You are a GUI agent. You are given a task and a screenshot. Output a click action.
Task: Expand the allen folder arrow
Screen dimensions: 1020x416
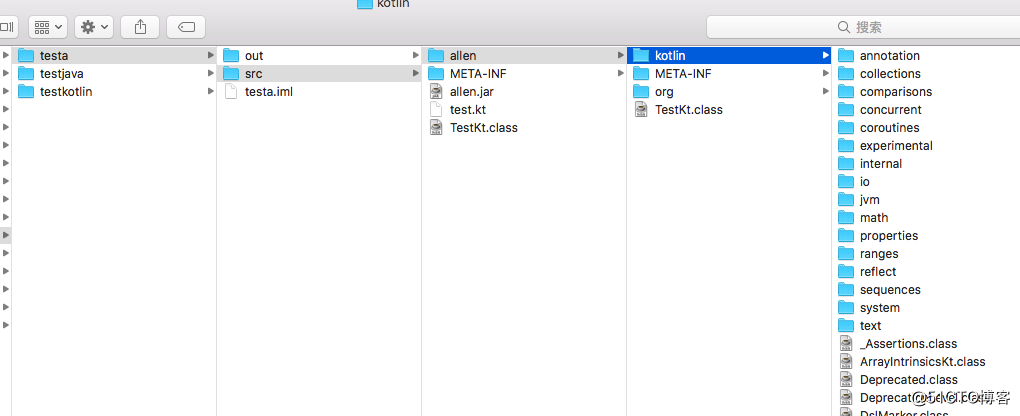pyautogui.click(x=621, y=55)
